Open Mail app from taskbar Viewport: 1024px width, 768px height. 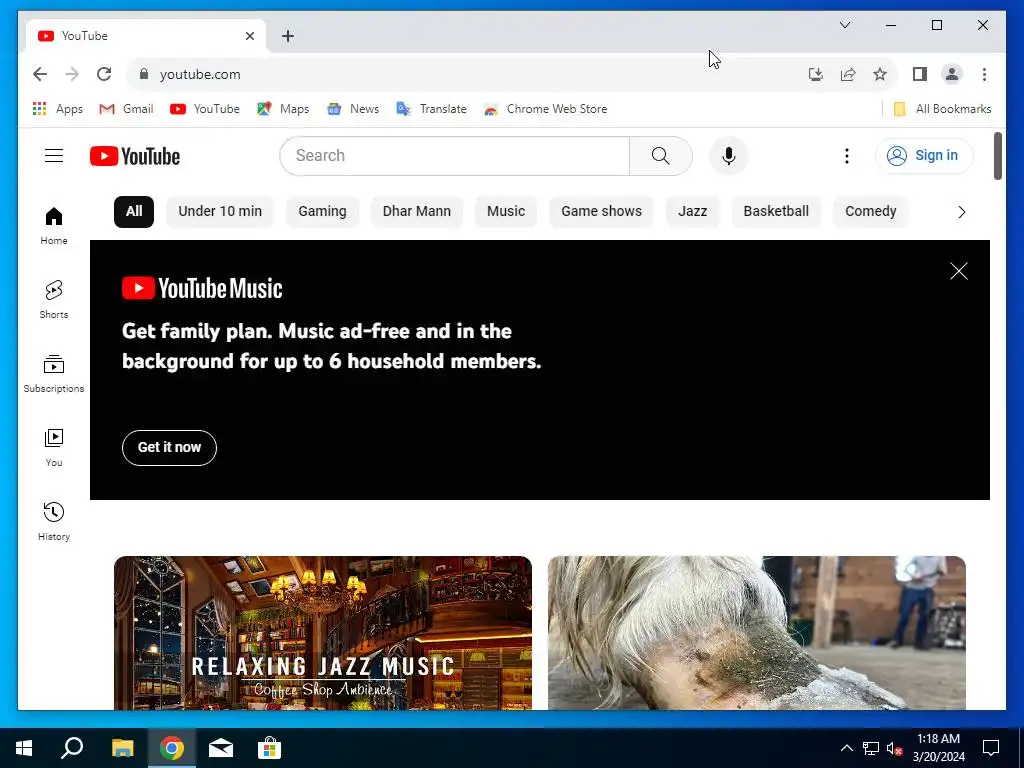coord(221,748)
